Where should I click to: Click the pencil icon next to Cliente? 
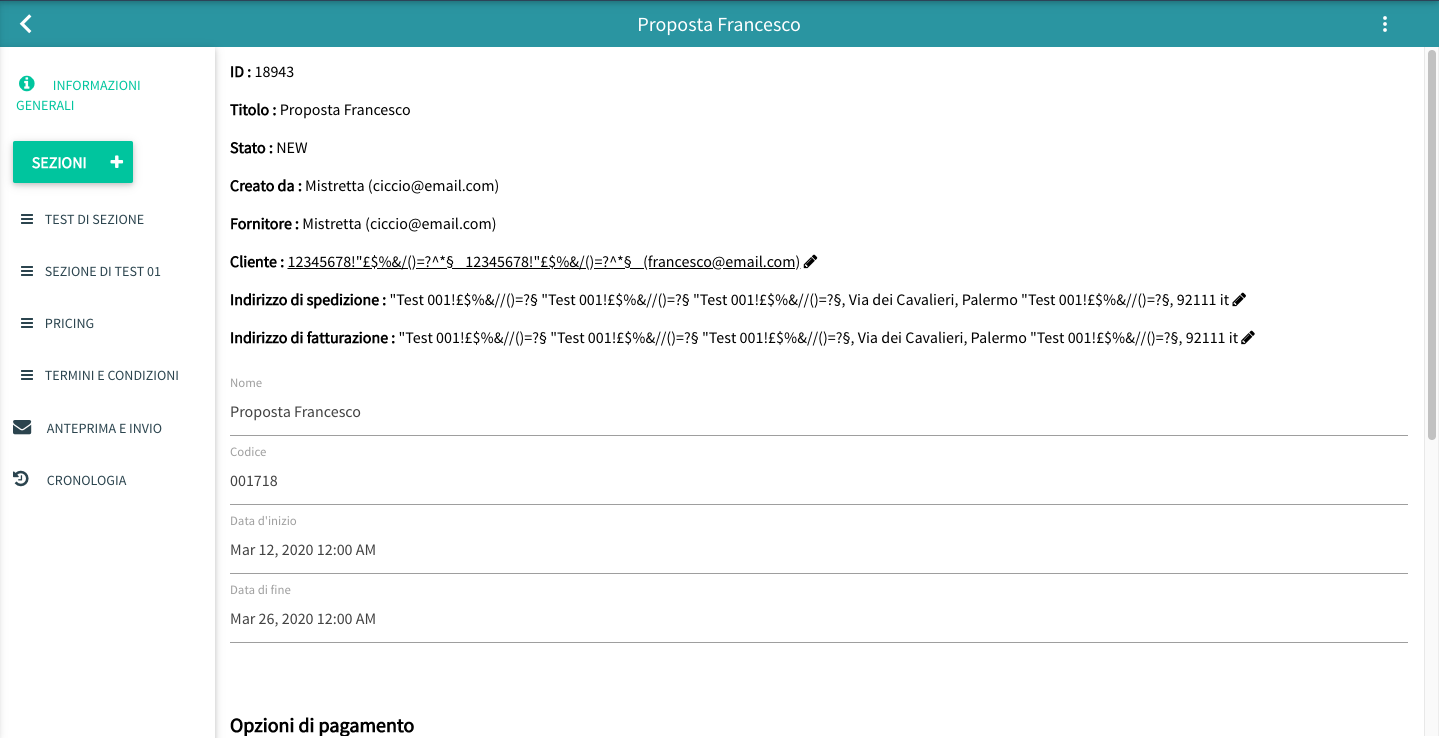811,262
